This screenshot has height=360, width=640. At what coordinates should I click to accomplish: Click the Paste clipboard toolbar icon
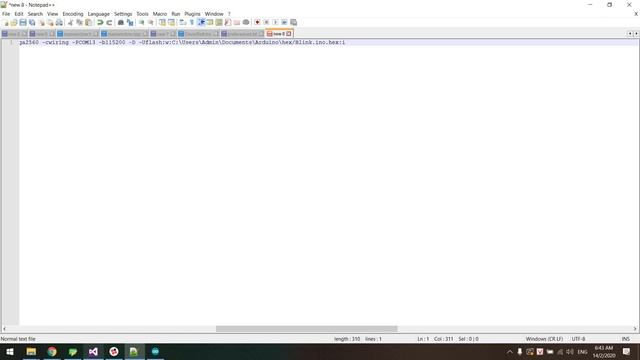(88, 22)
